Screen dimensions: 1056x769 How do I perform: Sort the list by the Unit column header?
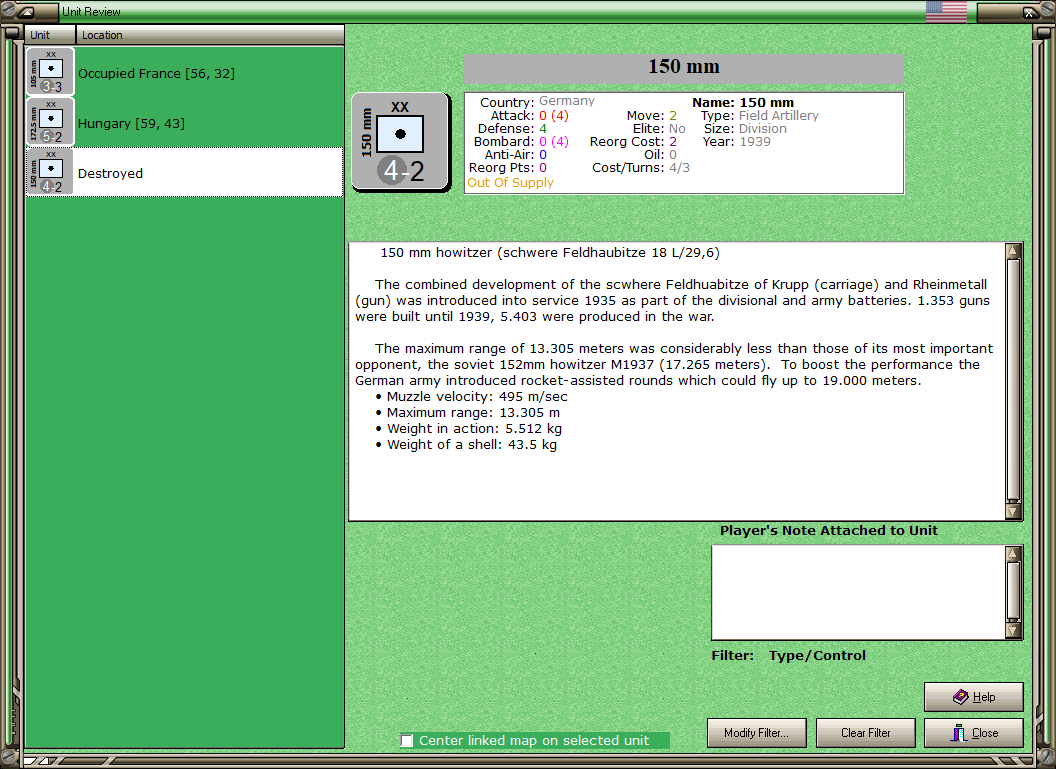51,35
